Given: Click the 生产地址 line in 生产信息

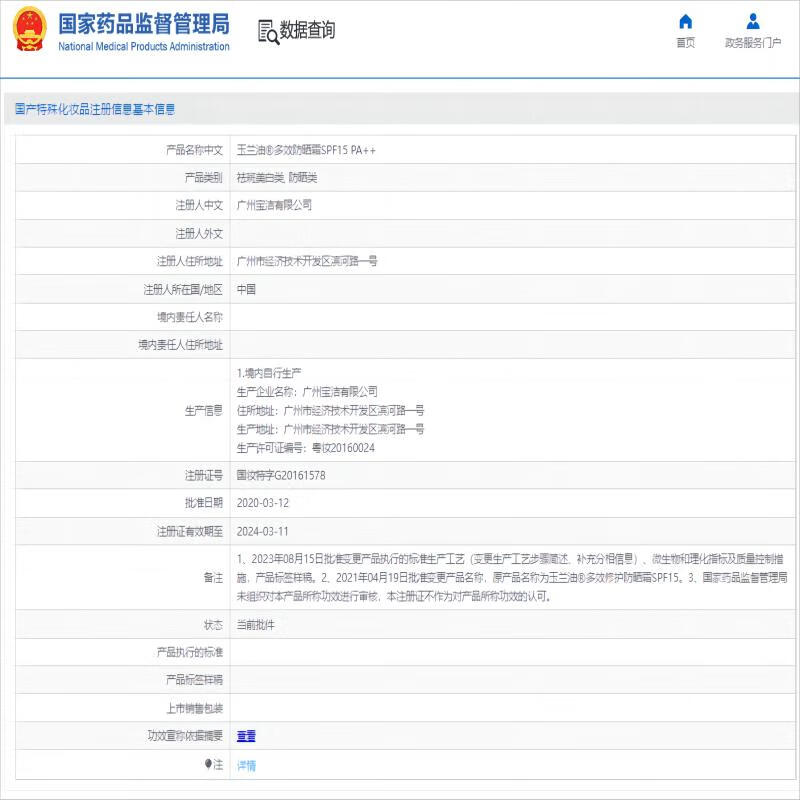Looking at the screenshot, I should point(330,429).
